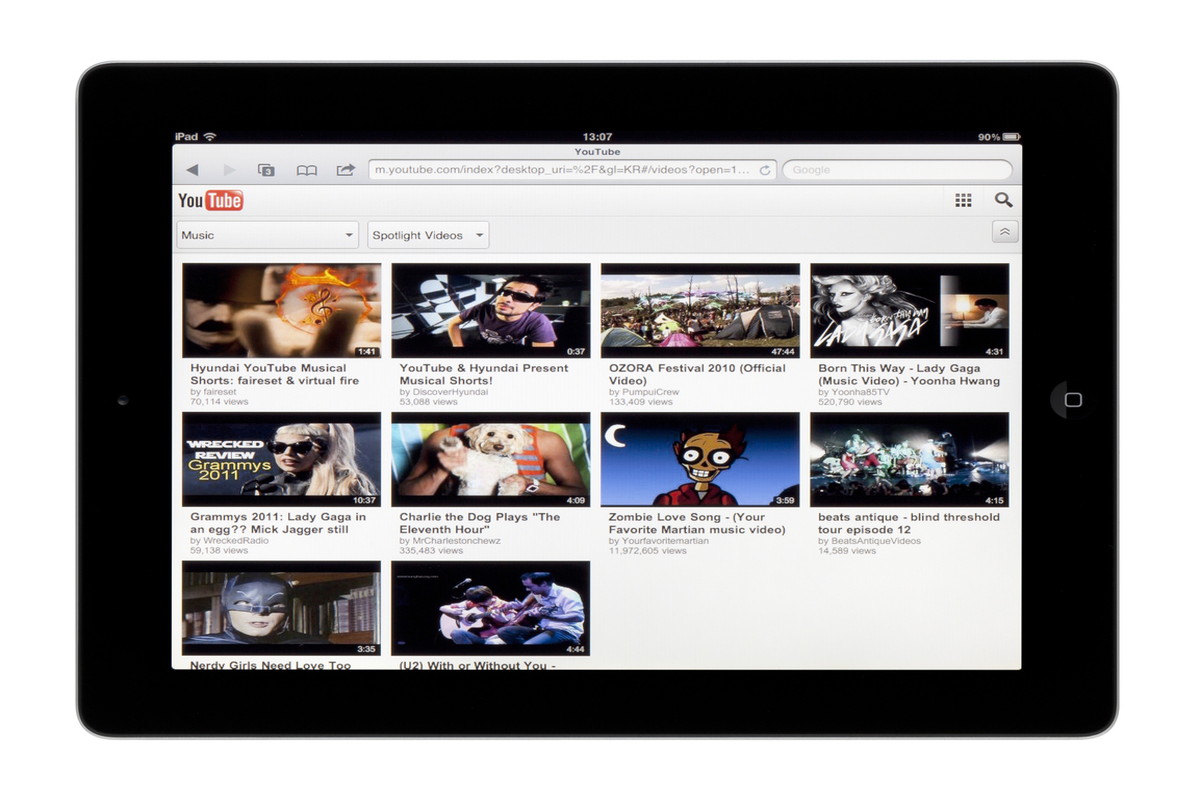Click the 520,790 views text
1200x800 pixels.
(x=850, y=402)
